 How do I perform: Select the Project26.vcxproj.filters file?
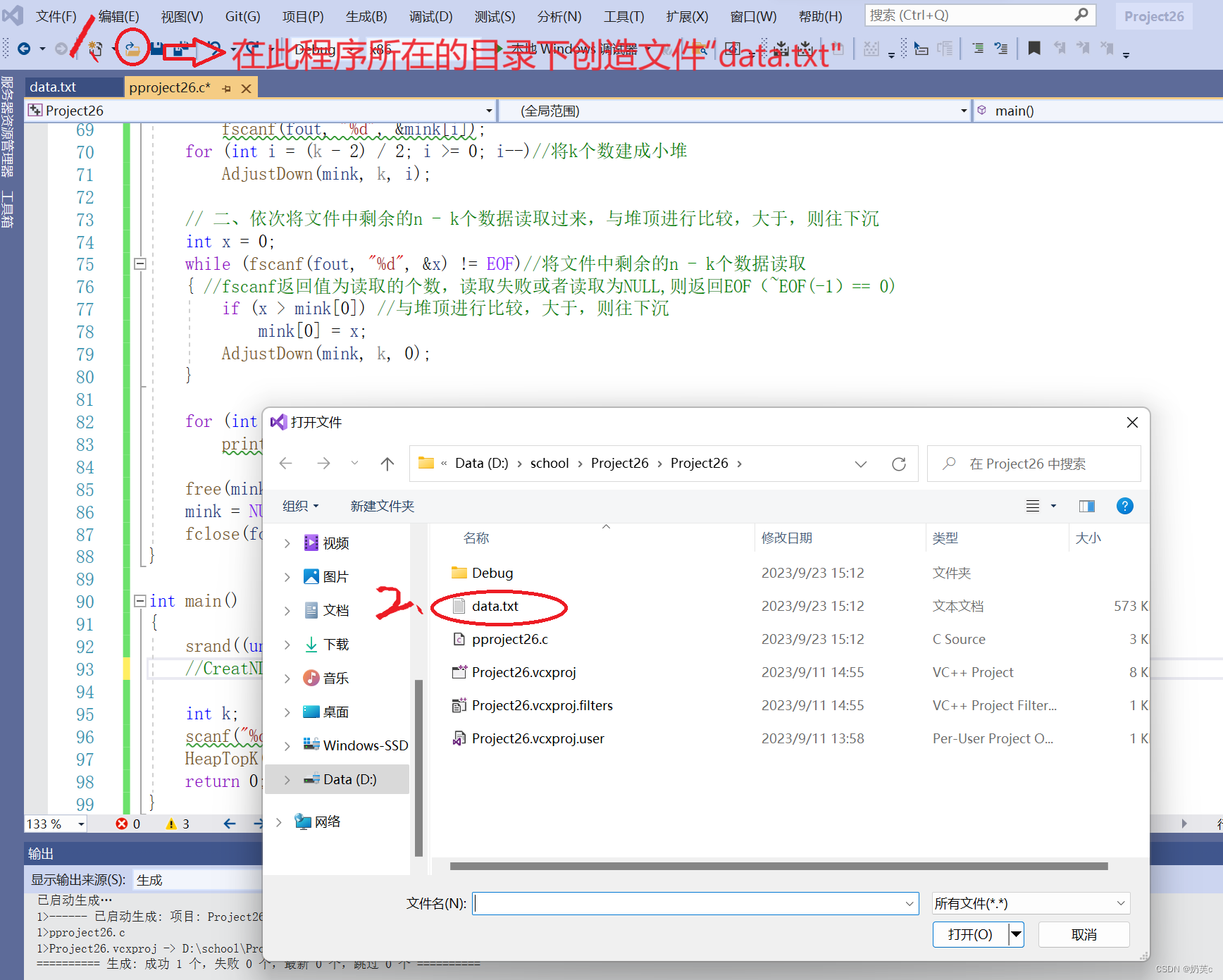pyautogui.click(x=542, y=705)
